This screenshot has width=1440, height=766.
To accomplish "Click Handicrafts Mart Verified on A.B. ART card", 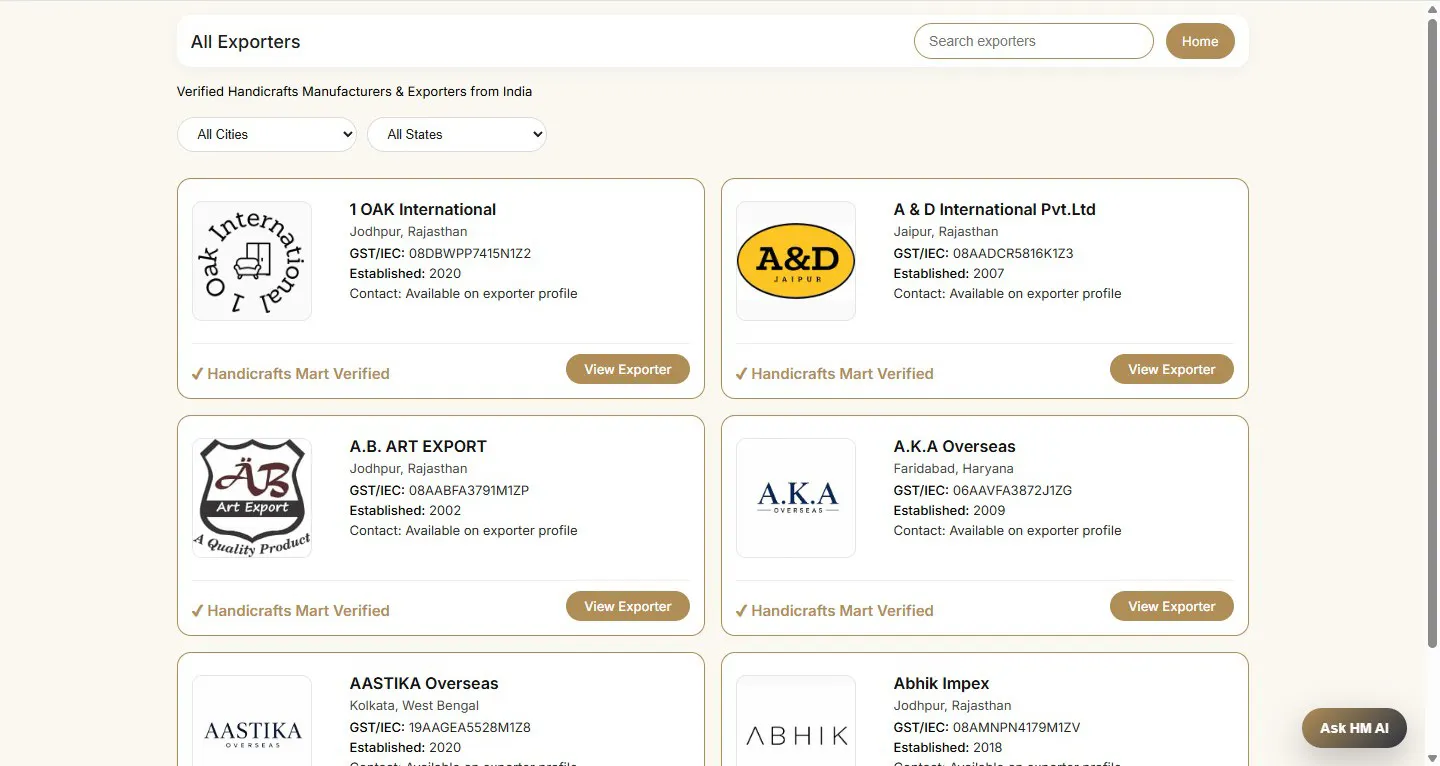I will [290, 610].
